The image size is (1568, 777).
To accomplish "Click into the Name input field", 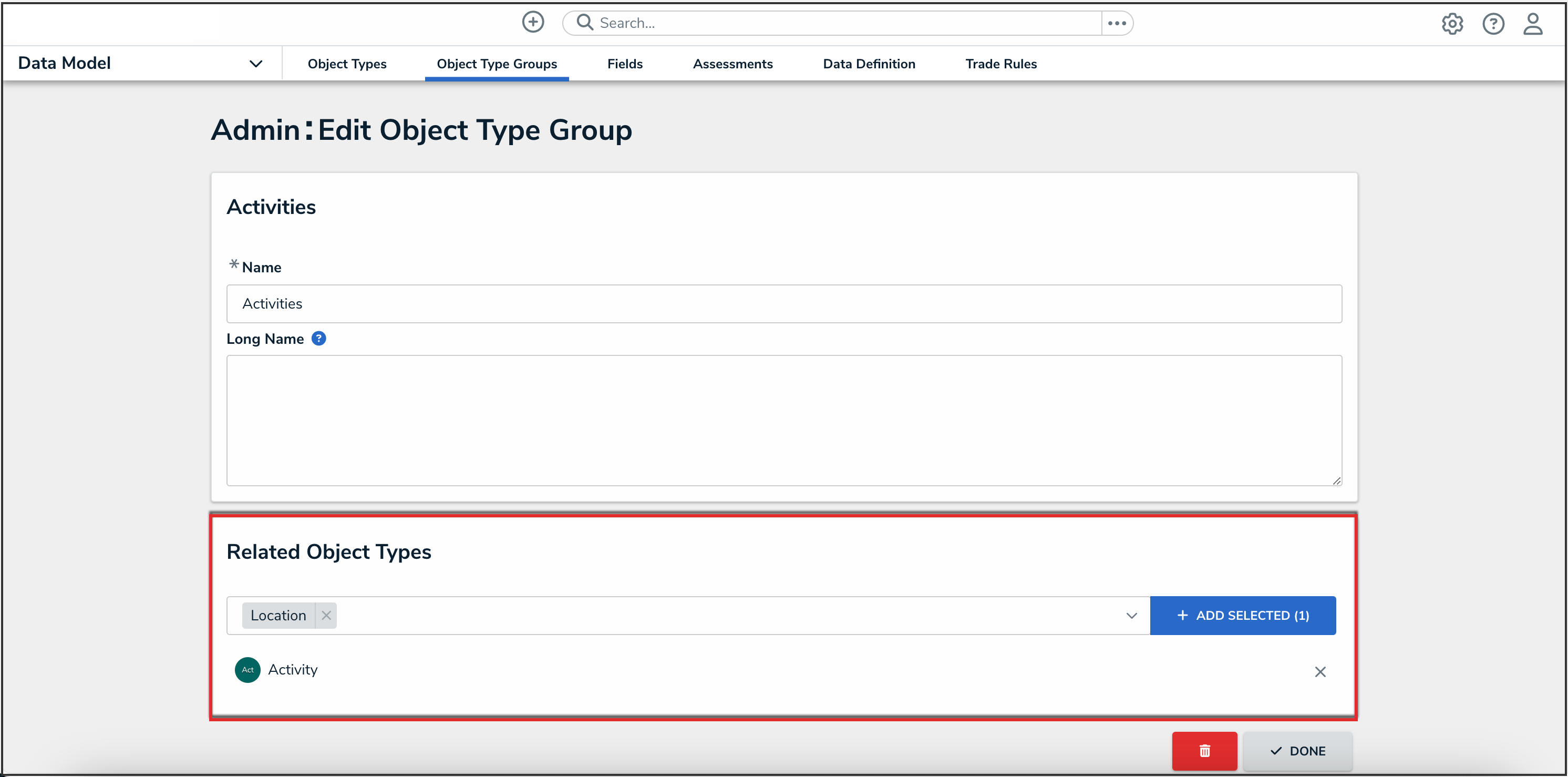I will click(x=783, y=303).
